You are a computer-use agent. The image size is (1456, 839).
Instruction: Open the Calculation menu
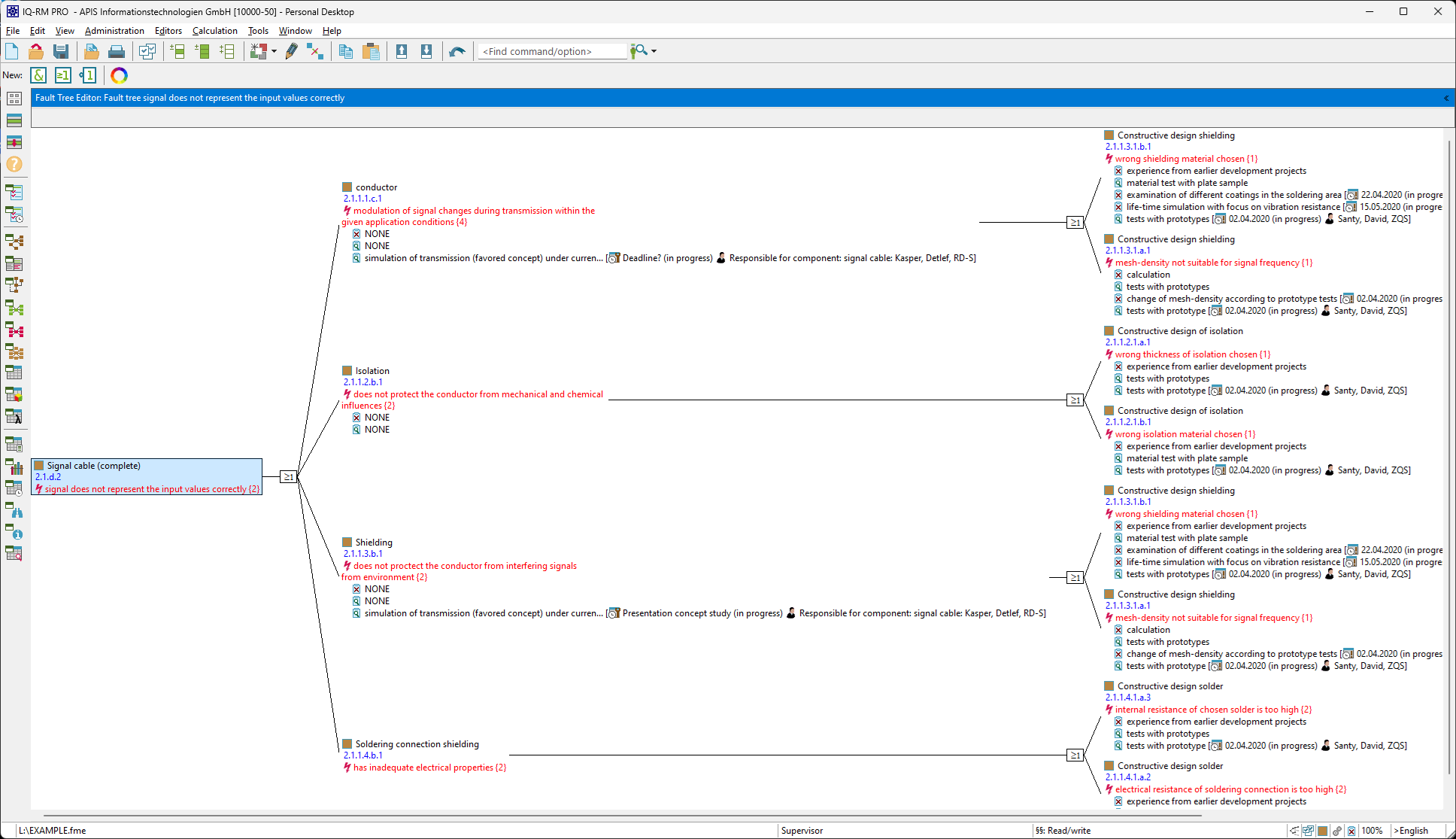click(x=214, y=31)
